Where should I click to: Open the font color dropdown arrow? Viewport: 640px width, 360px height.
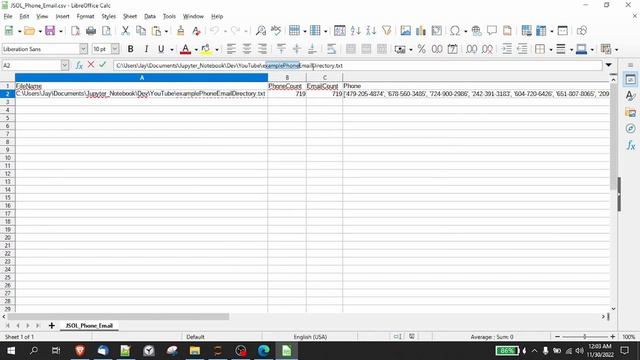pos(196,50)
